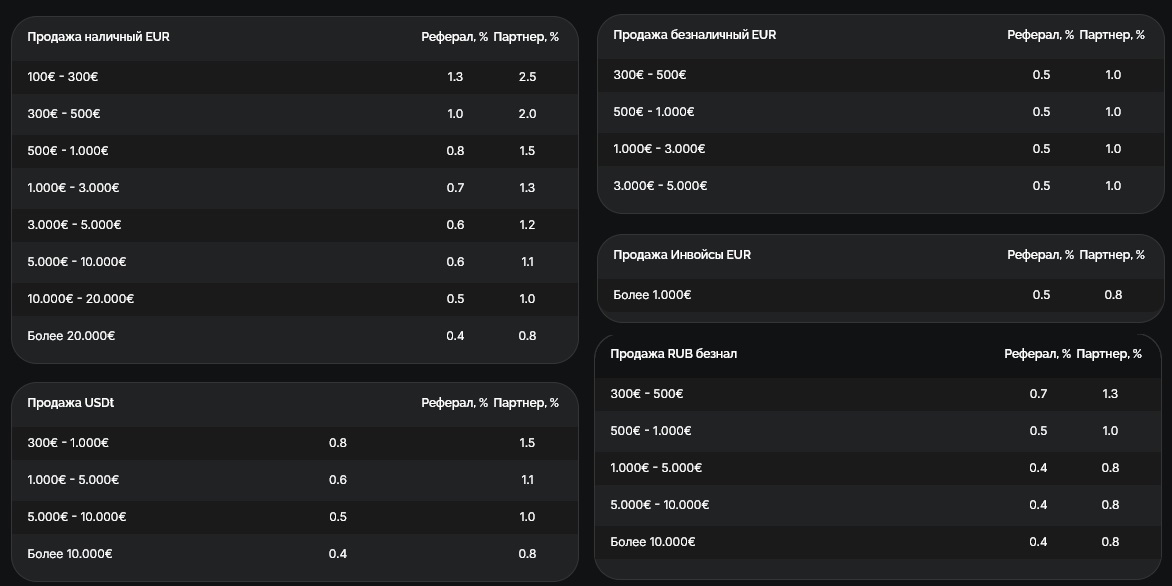Select the 300€ - 500€ row in RUB table
1172x586 pixels.
879,394
